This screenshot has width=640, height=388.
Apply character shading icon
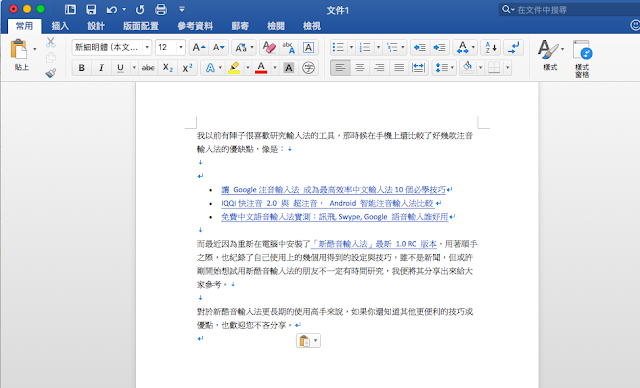(289, 68)
